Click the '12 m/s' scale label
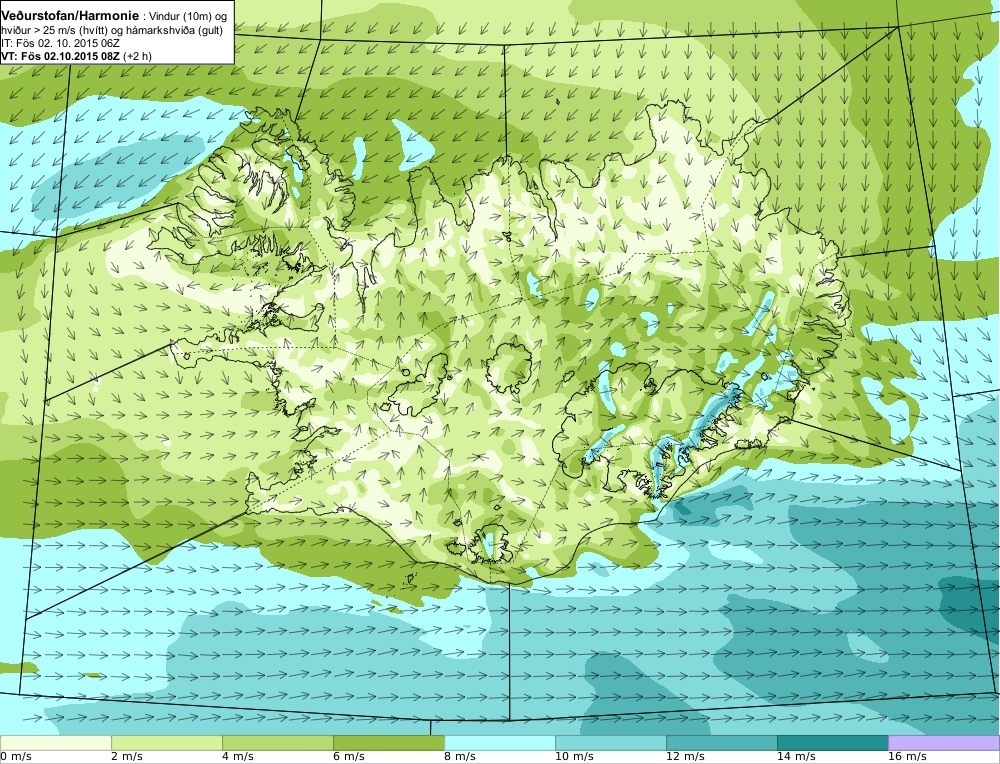The image size is (1000, 764). 685,757
